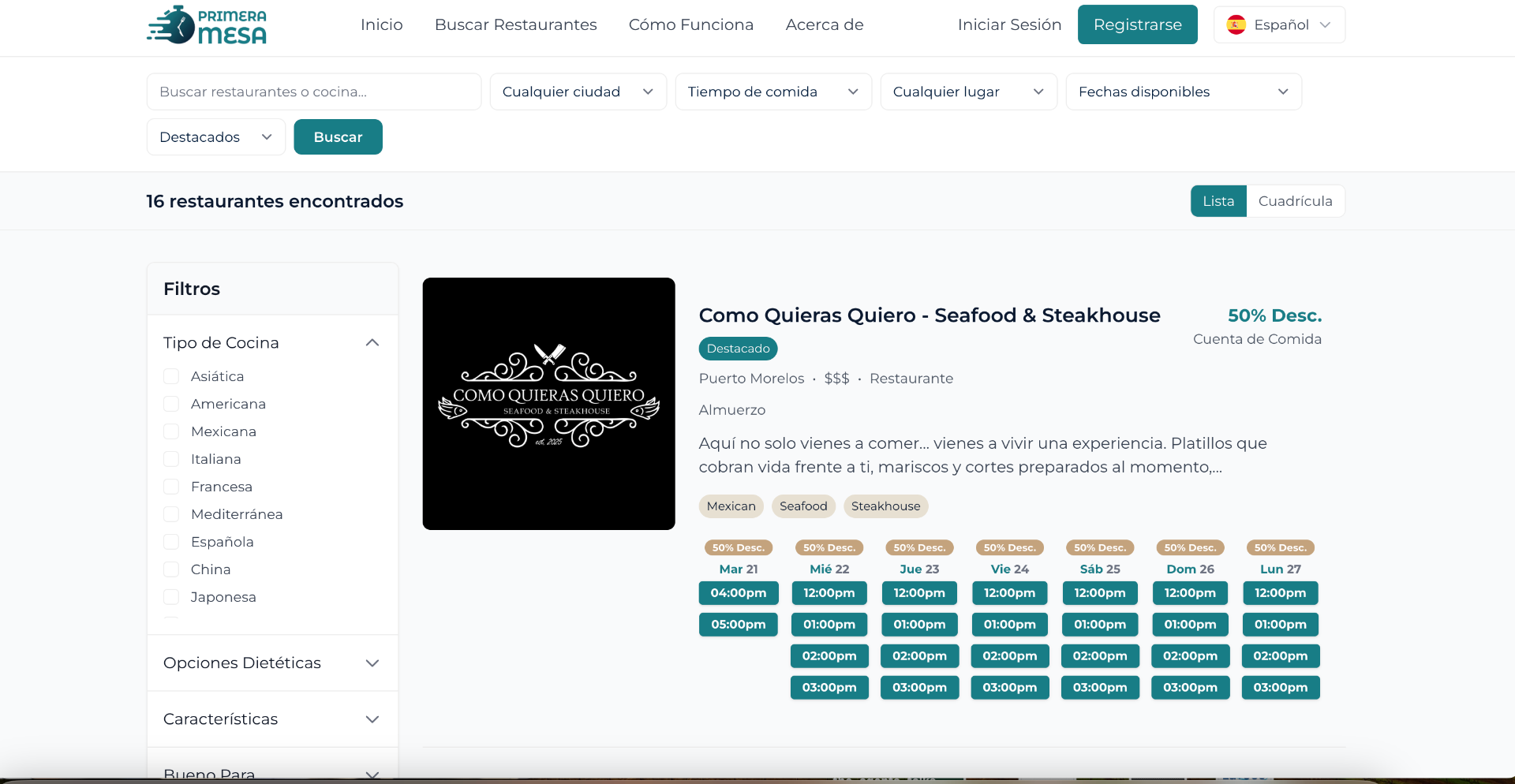Open the Buscar Restaurantes menu item
Viewport: 1515px width, 784px height.
pos(516,24)
